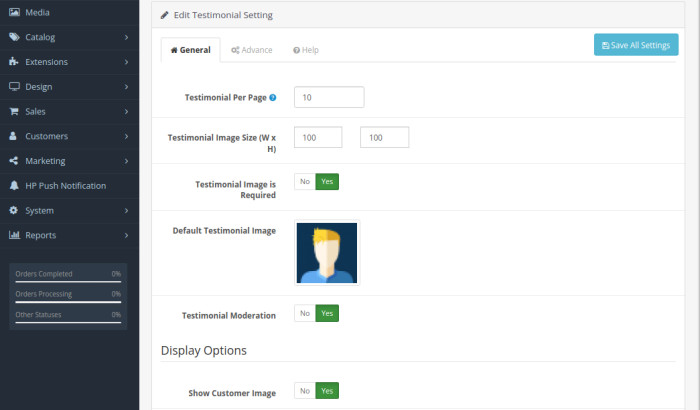Expand the Reports menu chevron
The width and height of the screenshot is (700, 410).
(x=126, y=235)
